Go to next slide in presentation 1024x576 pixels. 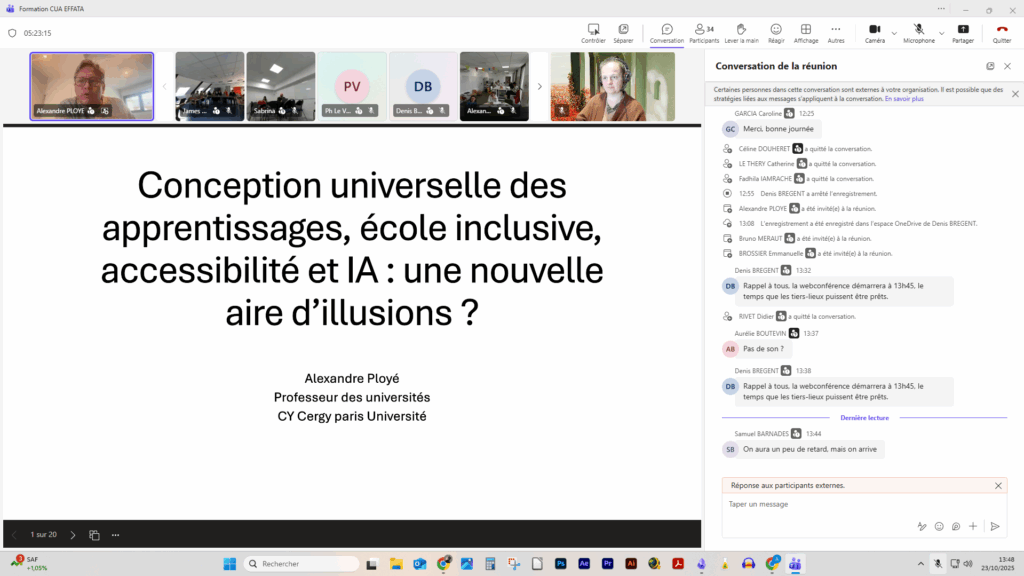[x=72, y=535]
